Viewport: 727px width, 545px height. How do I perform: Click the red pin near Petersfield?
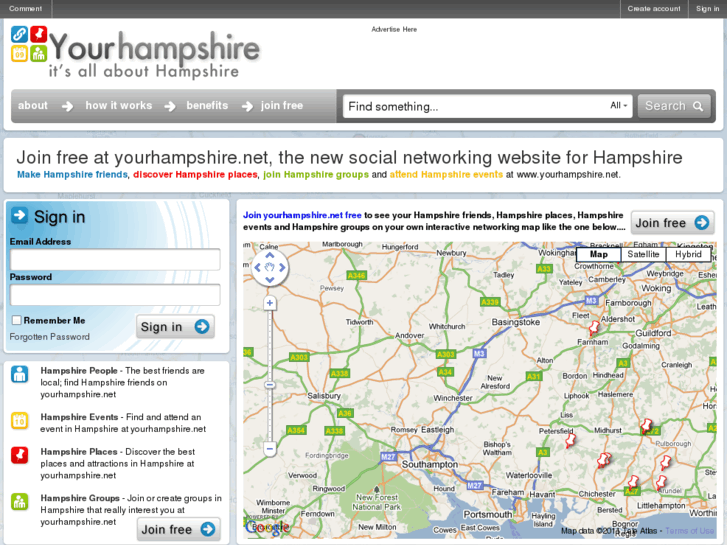coord(570,440)
